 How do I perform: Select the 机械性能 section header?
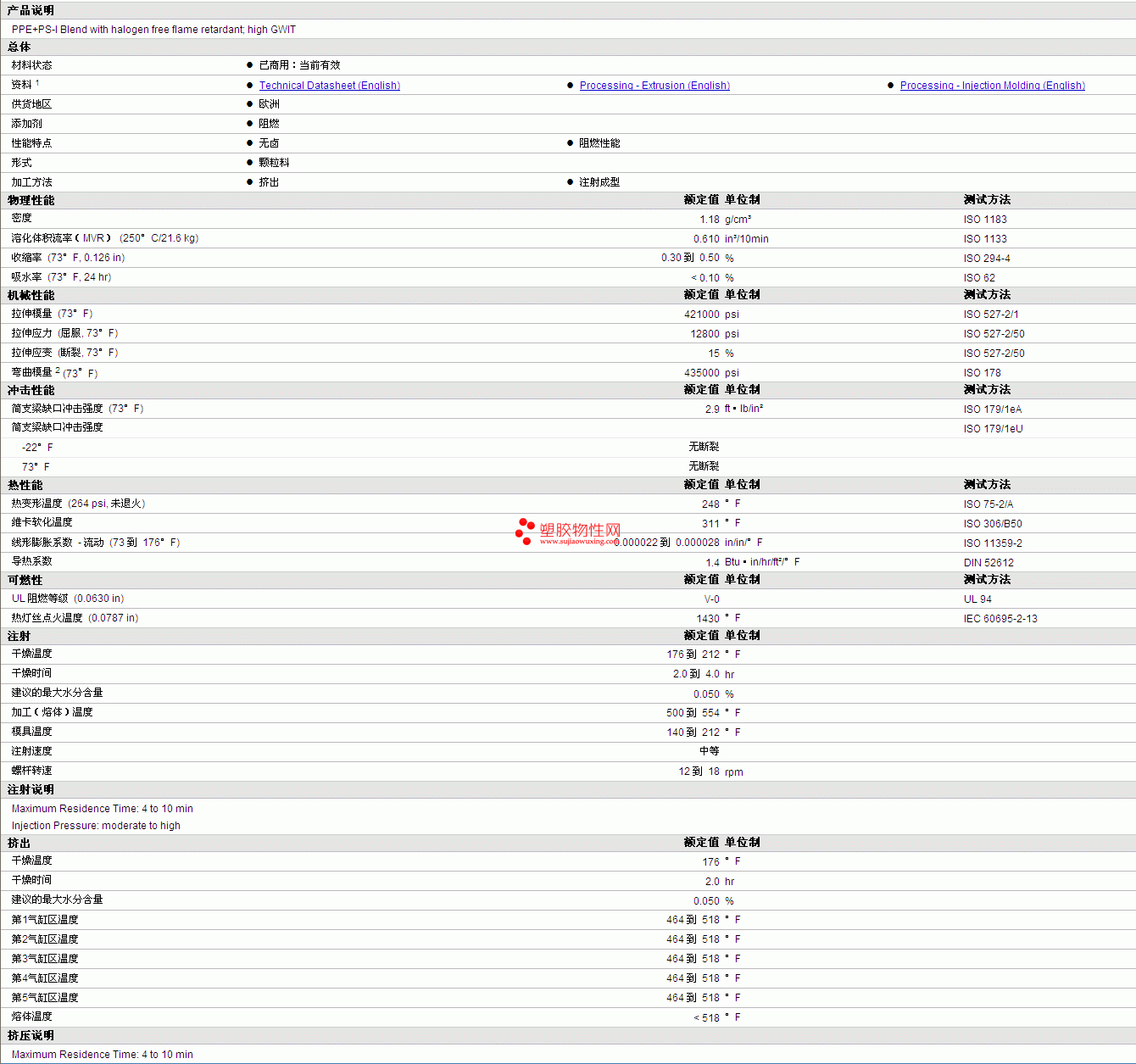click(x=31, y=295)
